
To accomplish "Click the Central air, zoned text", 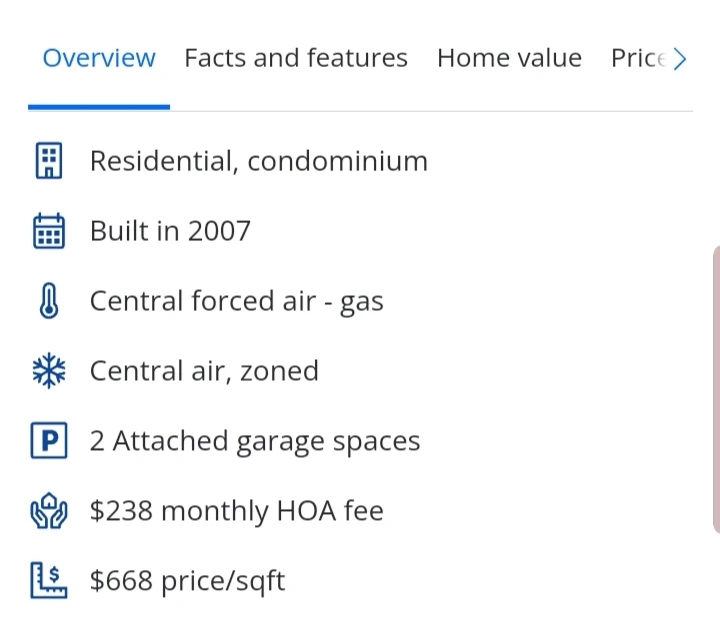I will [204, 371].
